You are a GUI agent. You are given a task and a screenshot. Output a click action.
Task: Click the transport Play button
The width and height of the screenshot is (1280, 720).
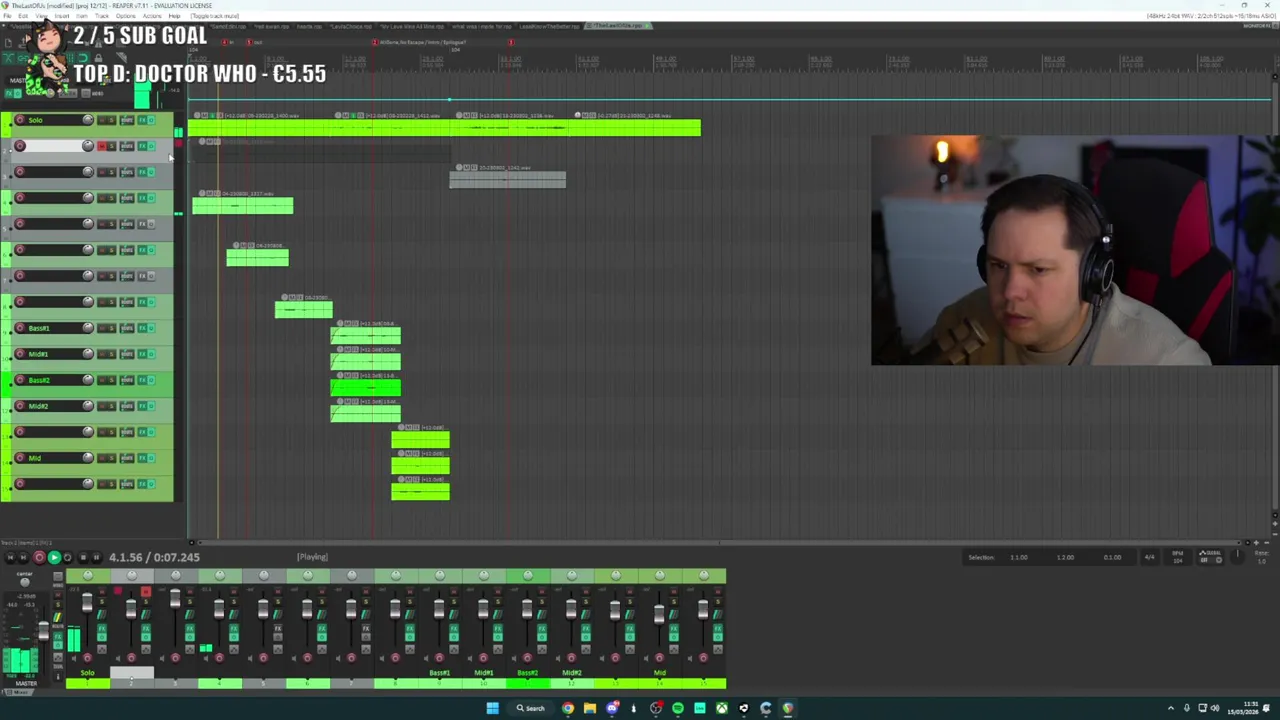(x=54, y=557)
